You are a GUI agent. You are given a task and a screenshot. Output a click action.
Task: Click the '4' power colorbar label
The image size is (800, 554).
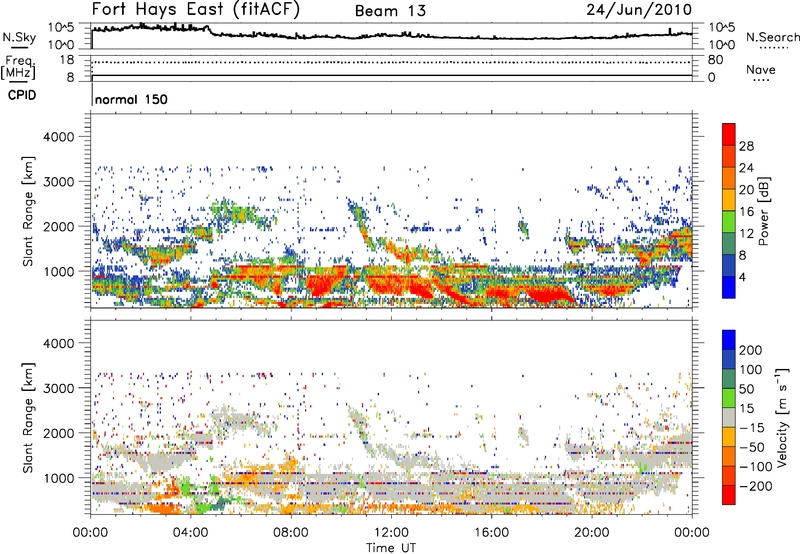click(x=742, y=277)
